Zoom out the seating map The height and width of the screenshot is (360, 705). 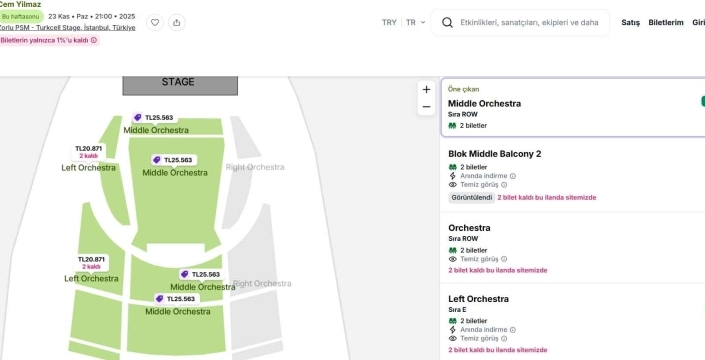tap(426, 107)
